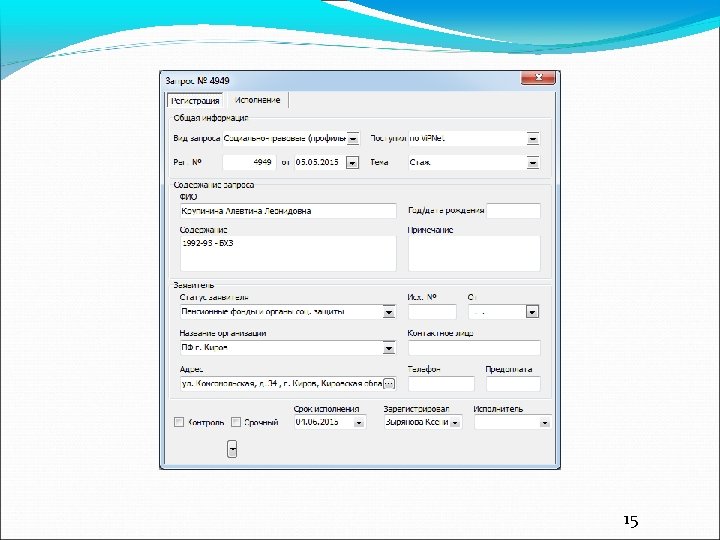Expand the Статус заявителя dropdown
Image resolution: width=720 pixels, height=540 pixels.
click(x=388, y=312)
